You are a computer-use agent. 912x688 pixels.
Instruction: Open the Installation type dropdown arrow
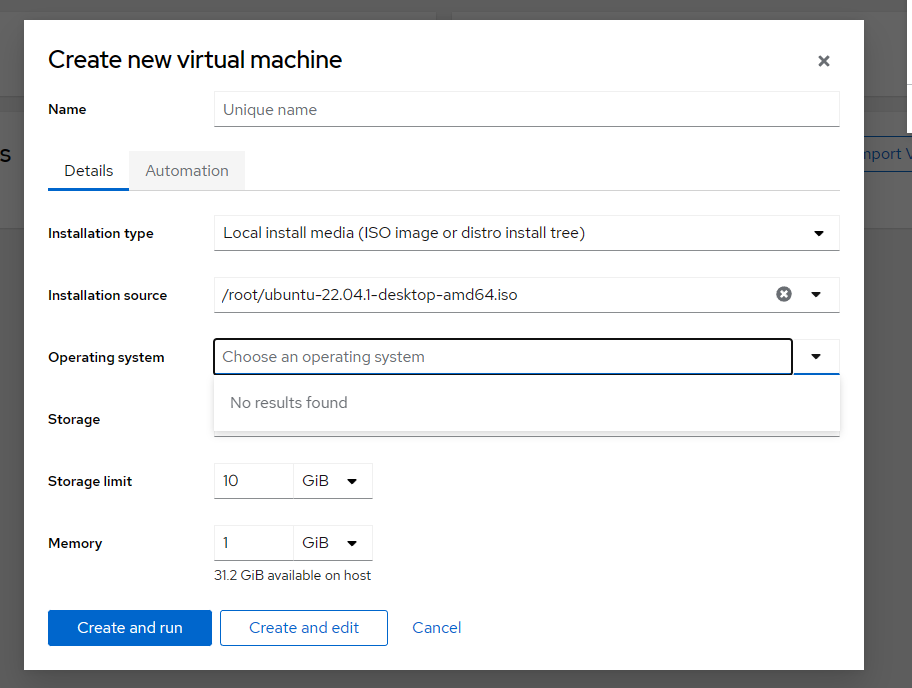[817, 233]
